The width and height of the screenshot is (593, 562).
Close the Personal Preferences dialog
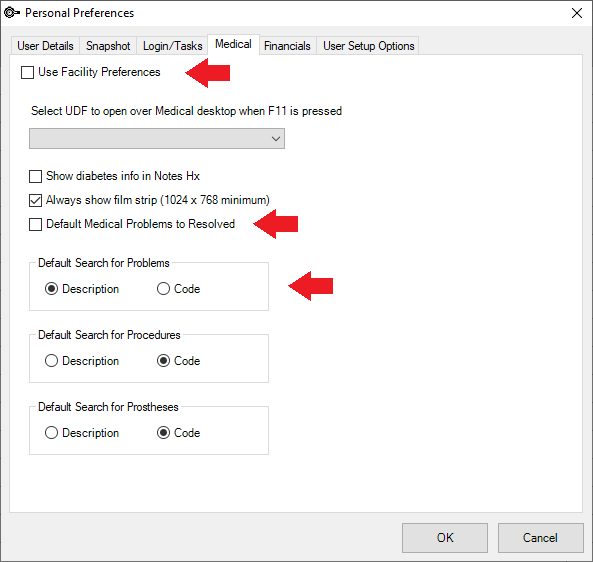click(x=577, y=13)
